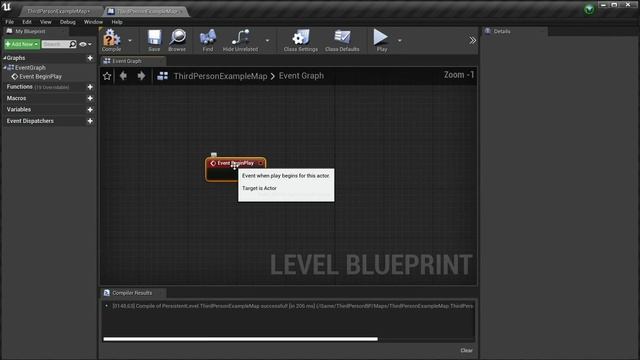
Task: Open the Edit menu
Action: (27, 22)
